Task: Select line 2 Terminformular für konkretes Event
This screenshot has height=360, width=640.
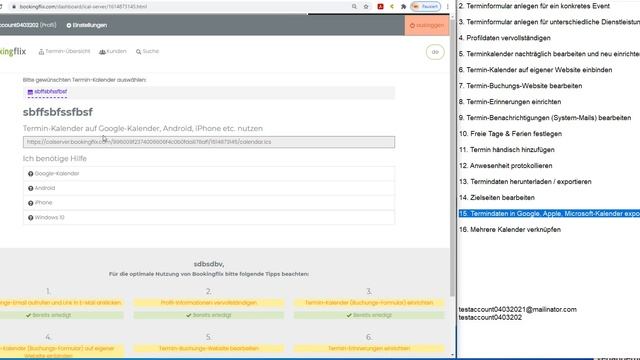Action: pyautogui.click(x=534, y=6)
